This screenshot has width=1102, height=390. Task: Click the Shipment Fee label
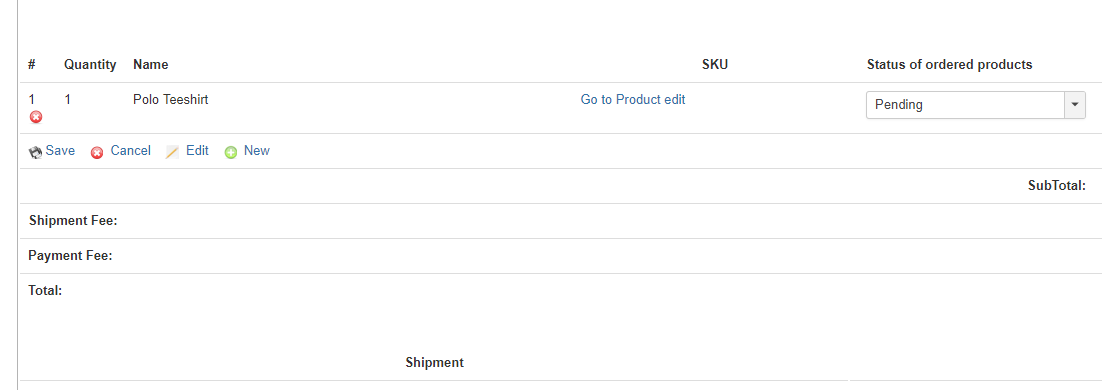[73, 221]
